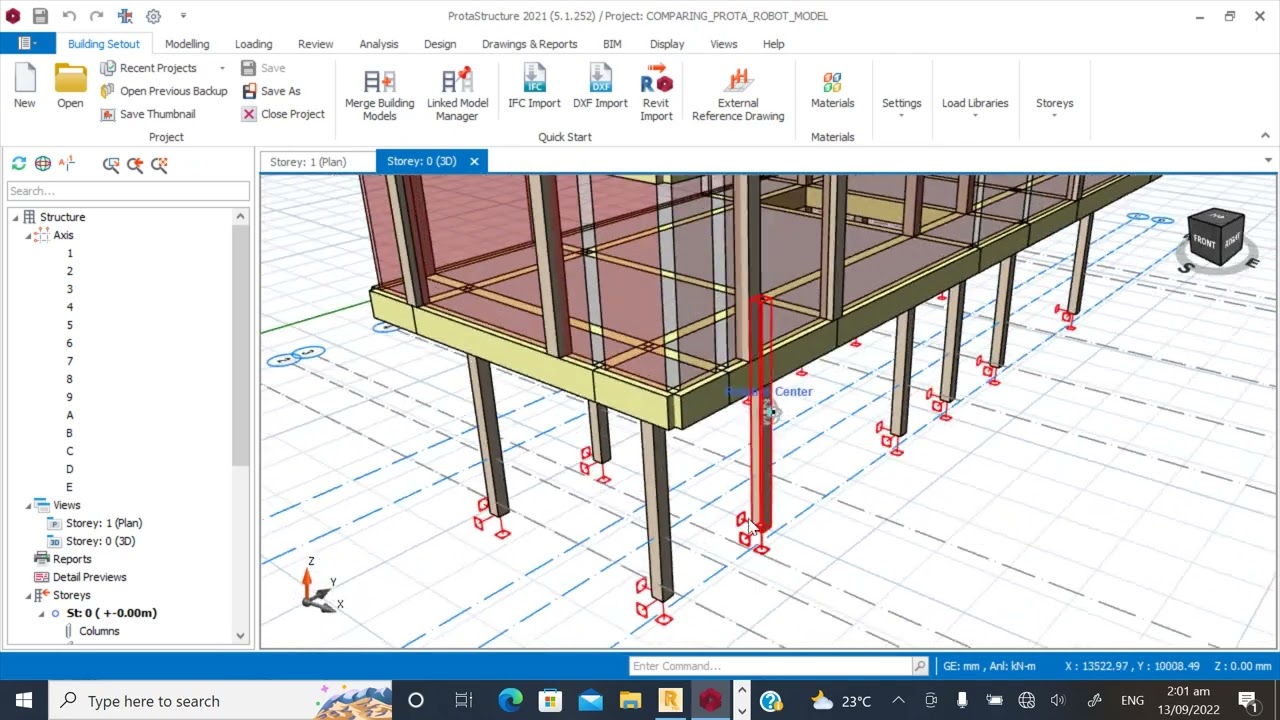The width and height of the screenshot is (1280, 720).
Task: Close the Storey: 0 (3D) tab
Action: tap(474, 161)
